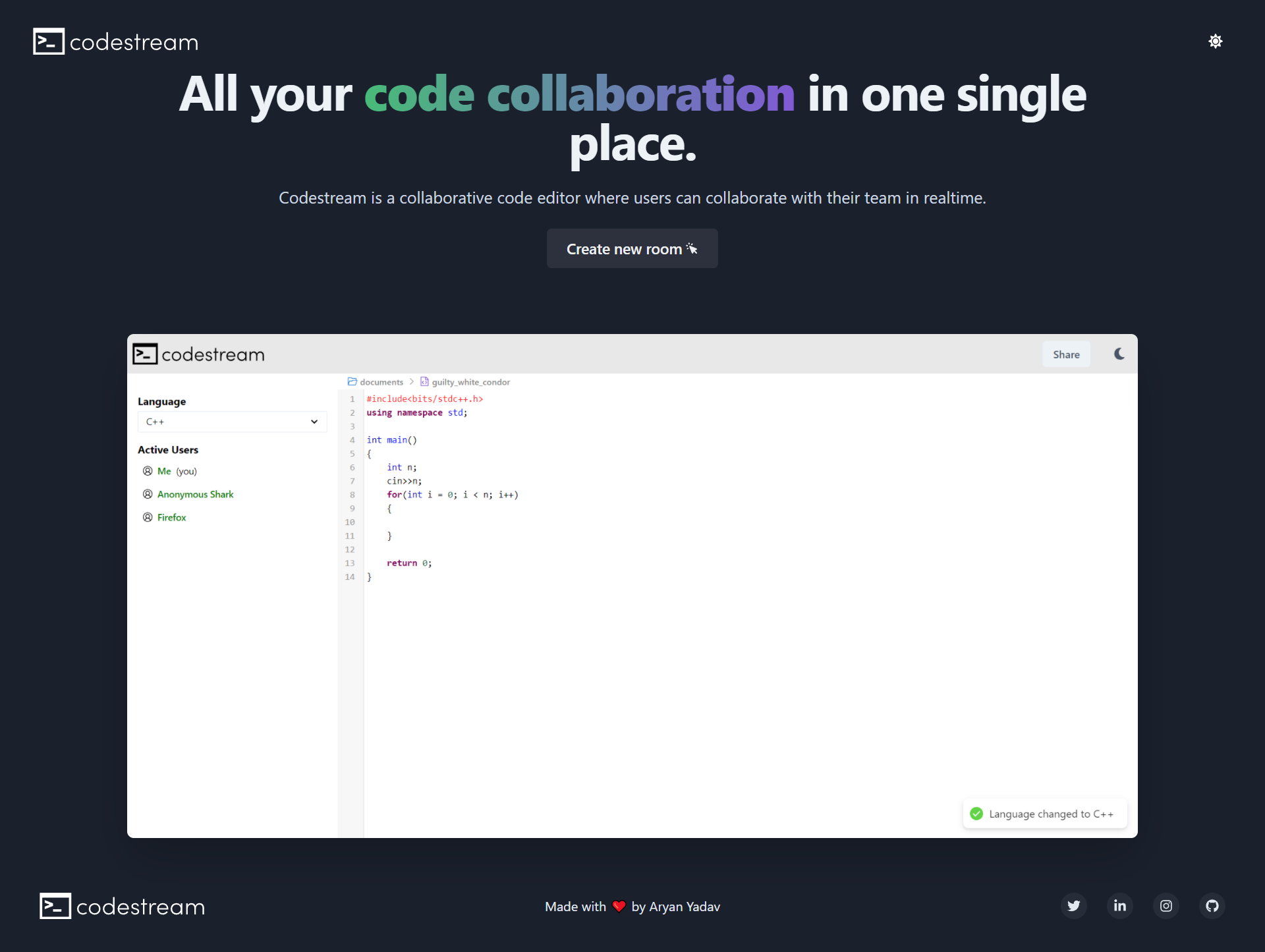
Task: Open the Instagram footer icon
Action: pyautogui.click(x=1166, y=906)
